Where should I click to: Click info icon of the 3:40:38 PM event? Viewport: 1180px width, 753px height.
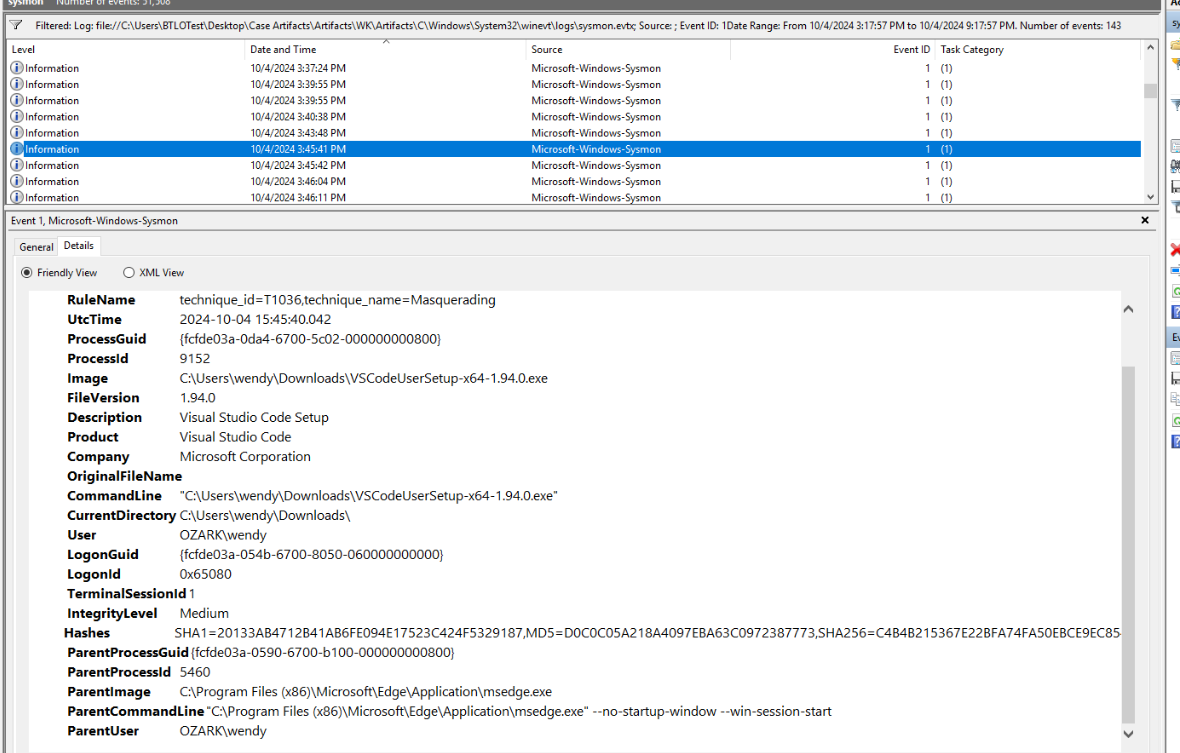(17, 117)
